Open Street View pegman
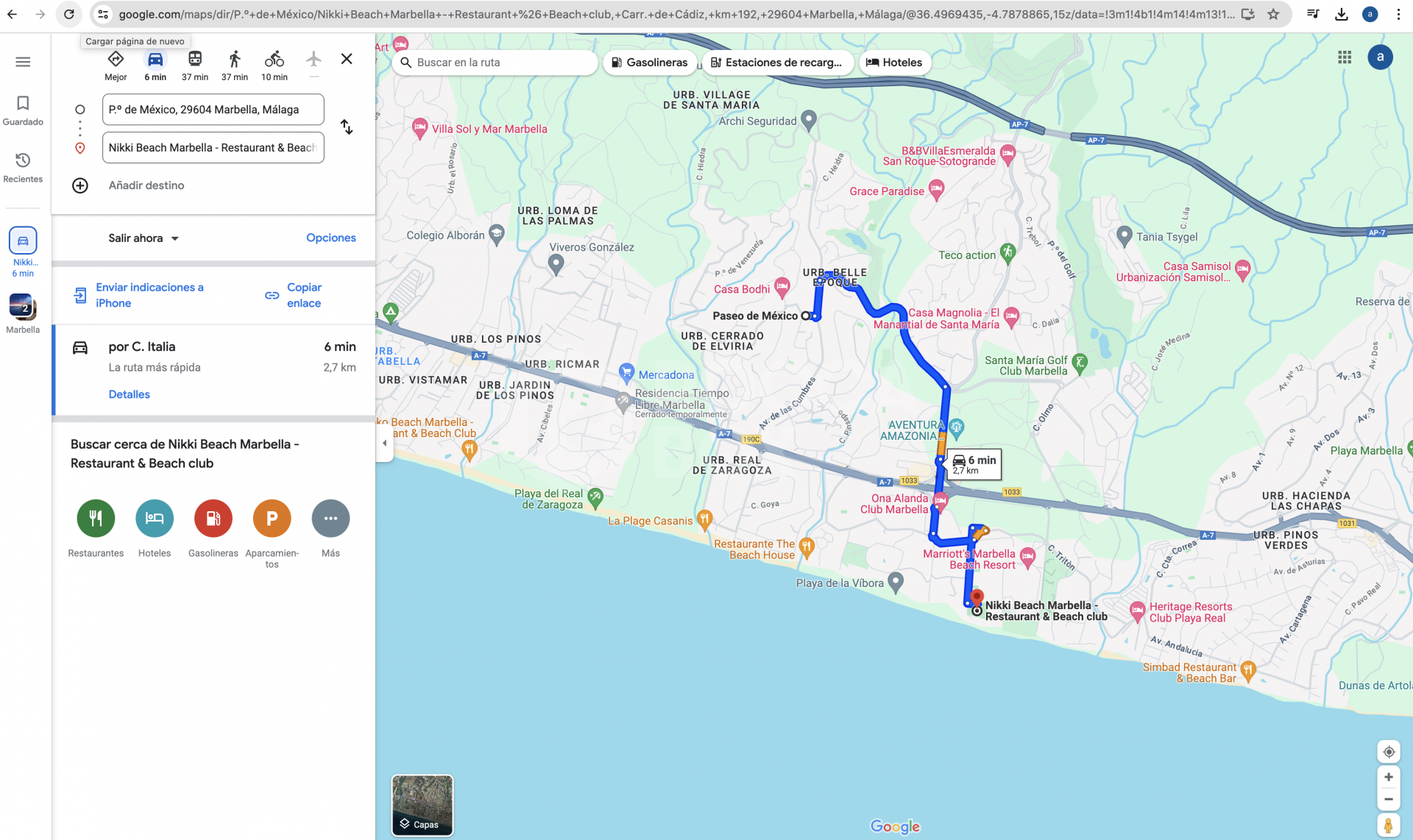Screen dimensions: 1413x840 [1388, 826]
